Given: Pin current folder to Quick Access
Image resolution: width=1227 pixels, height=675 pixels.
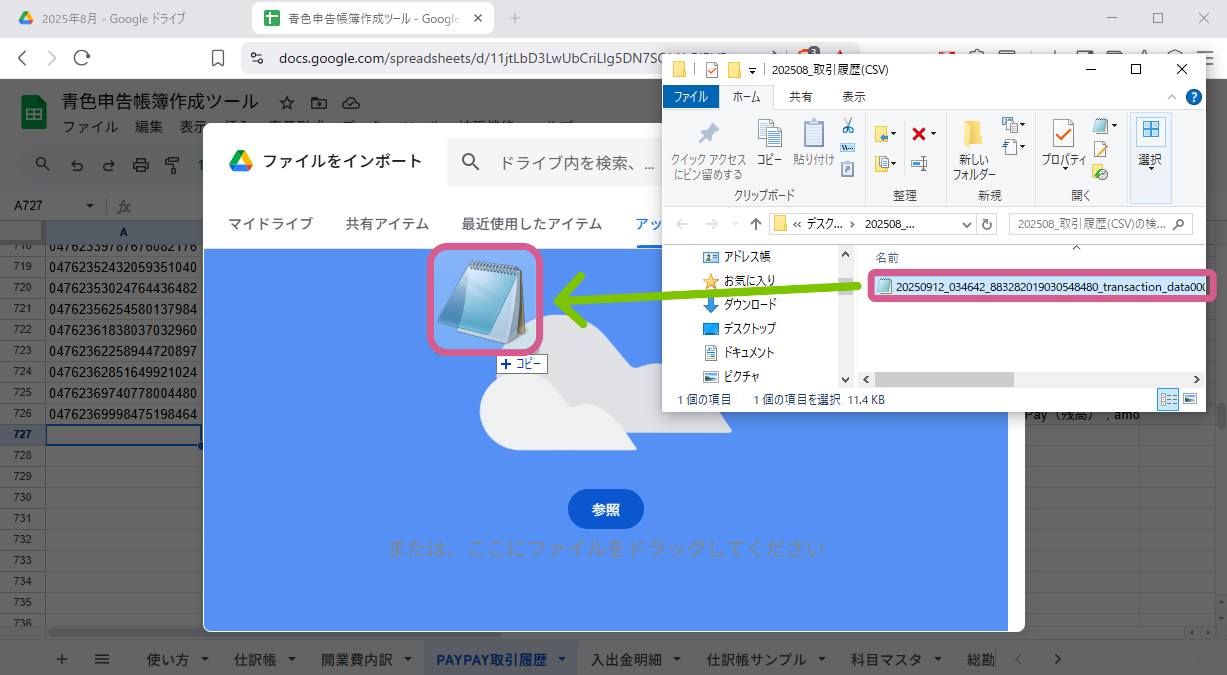Looking at the screenshot, I should 708,150.
